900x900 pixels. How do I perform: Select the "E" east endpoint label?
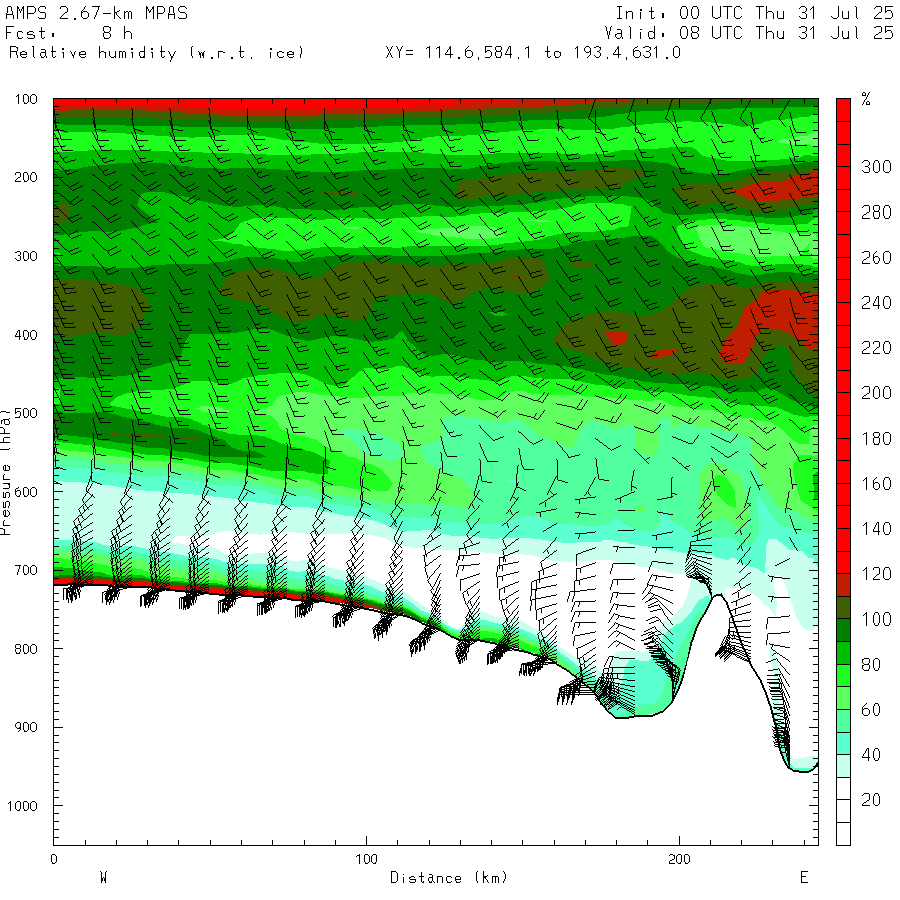tap(804, 878)
